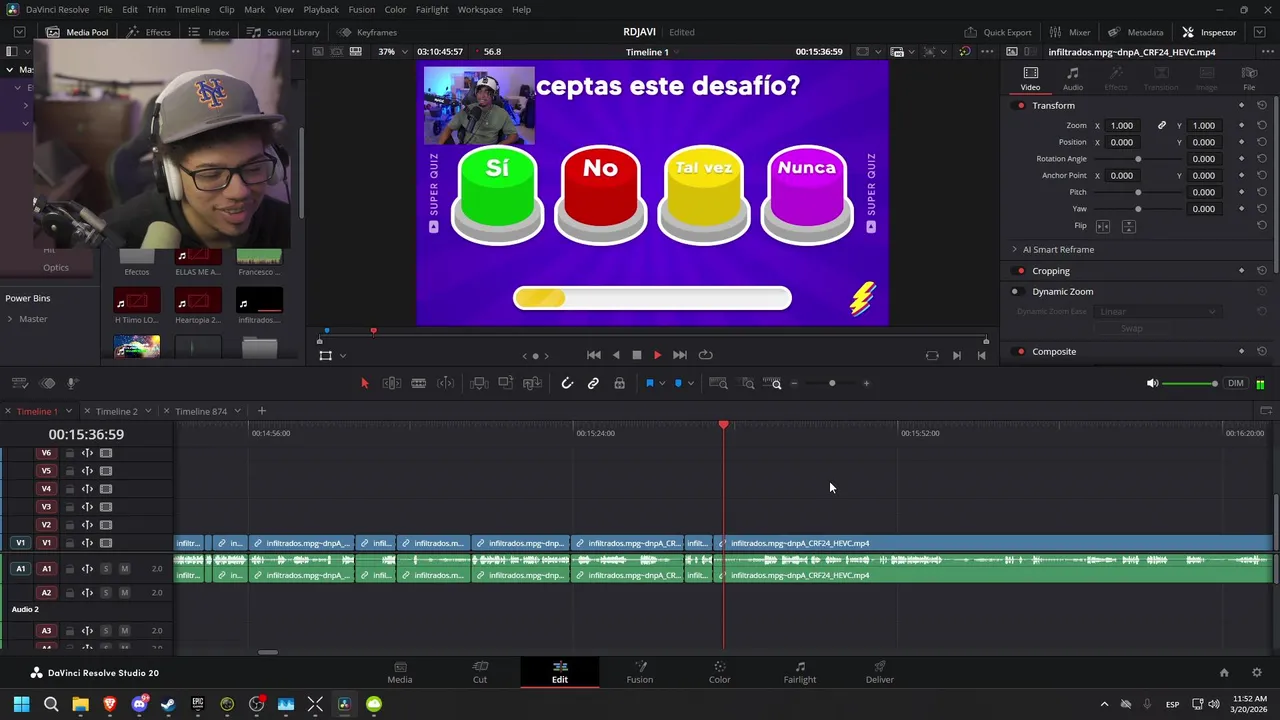Expand AI Smart Reframe section
The height and width of the screenshot is (720, 1280).
[x=1014, y=250]
